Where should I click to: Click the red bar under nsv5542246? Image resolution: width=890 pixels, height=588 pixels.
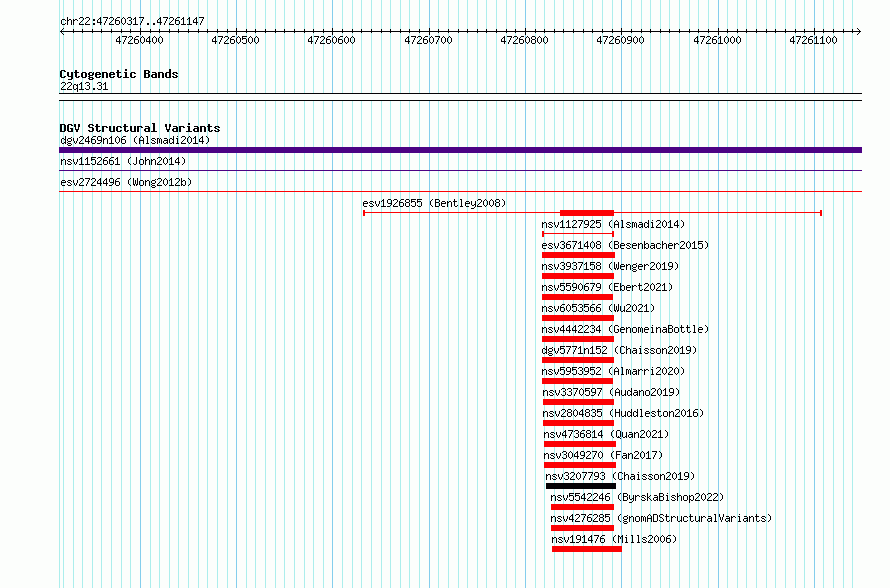[582, 507]
